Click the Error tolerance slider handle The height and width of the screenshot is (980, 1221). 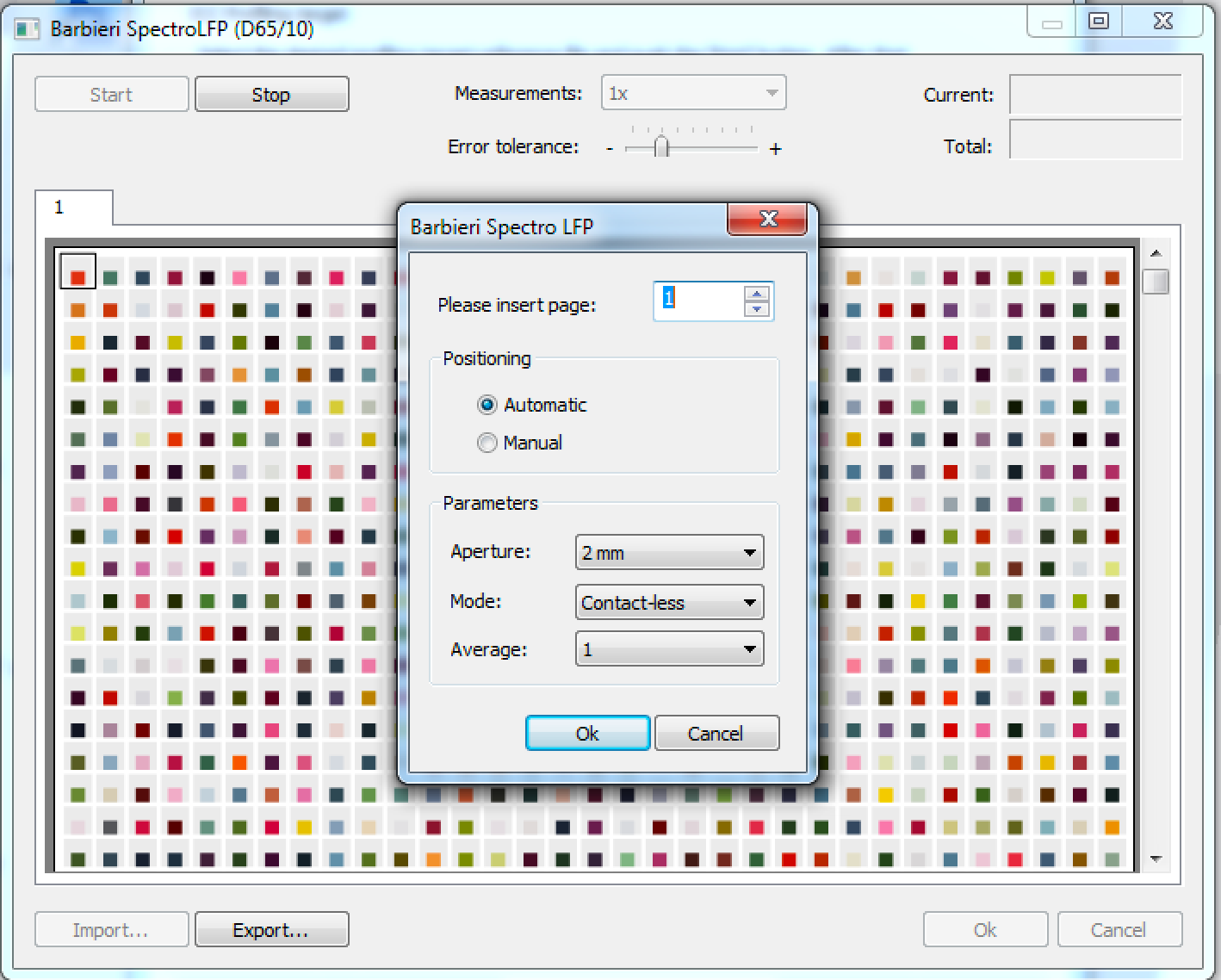coord(660,147)
